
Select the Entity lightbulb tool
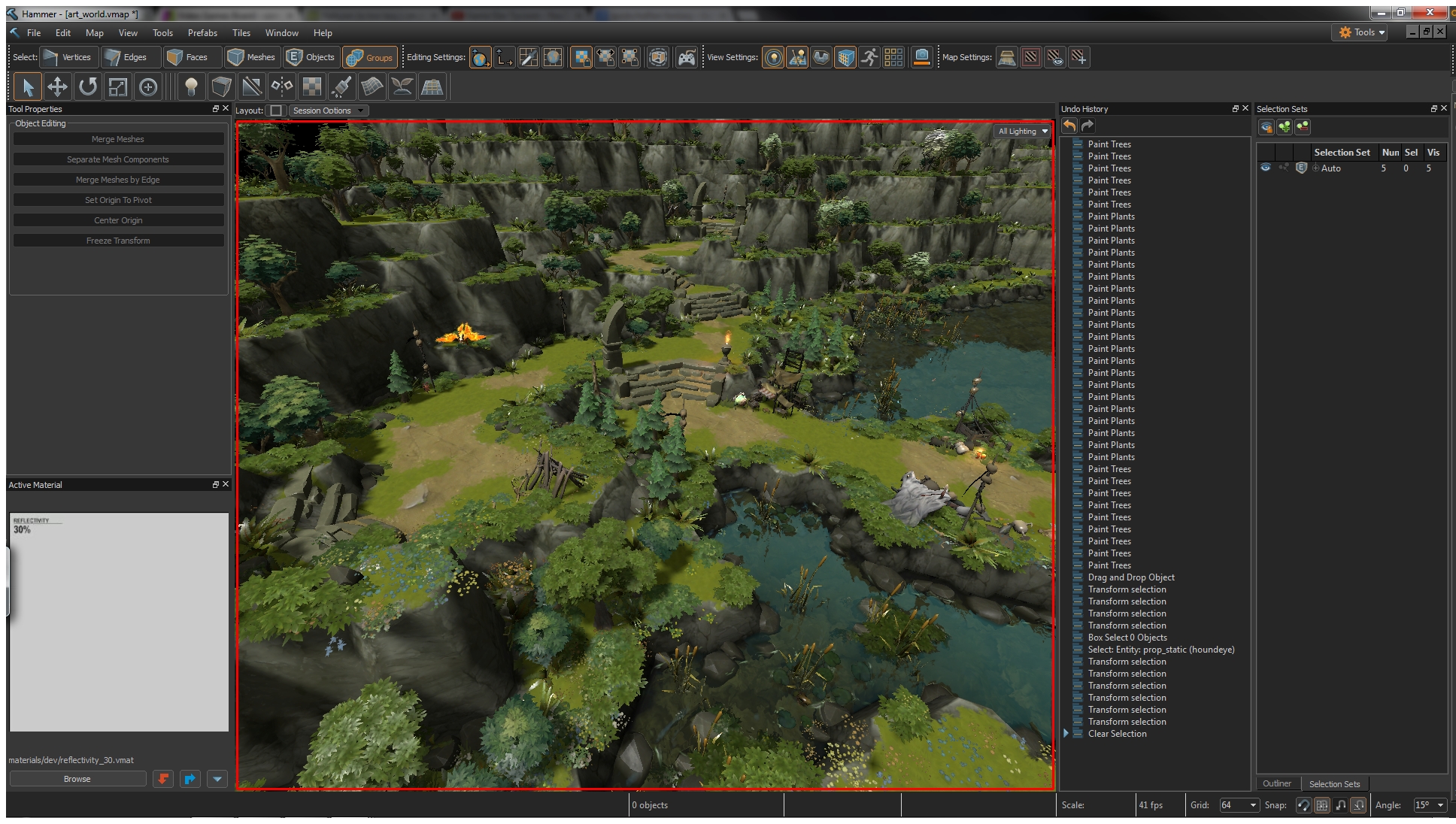[191, 87]
